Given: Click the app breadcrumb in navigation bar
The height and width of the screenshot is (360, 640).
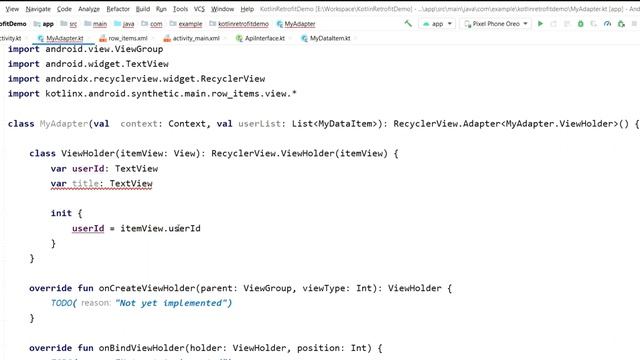Looking at the screenshot, I should tap(44, 24).
